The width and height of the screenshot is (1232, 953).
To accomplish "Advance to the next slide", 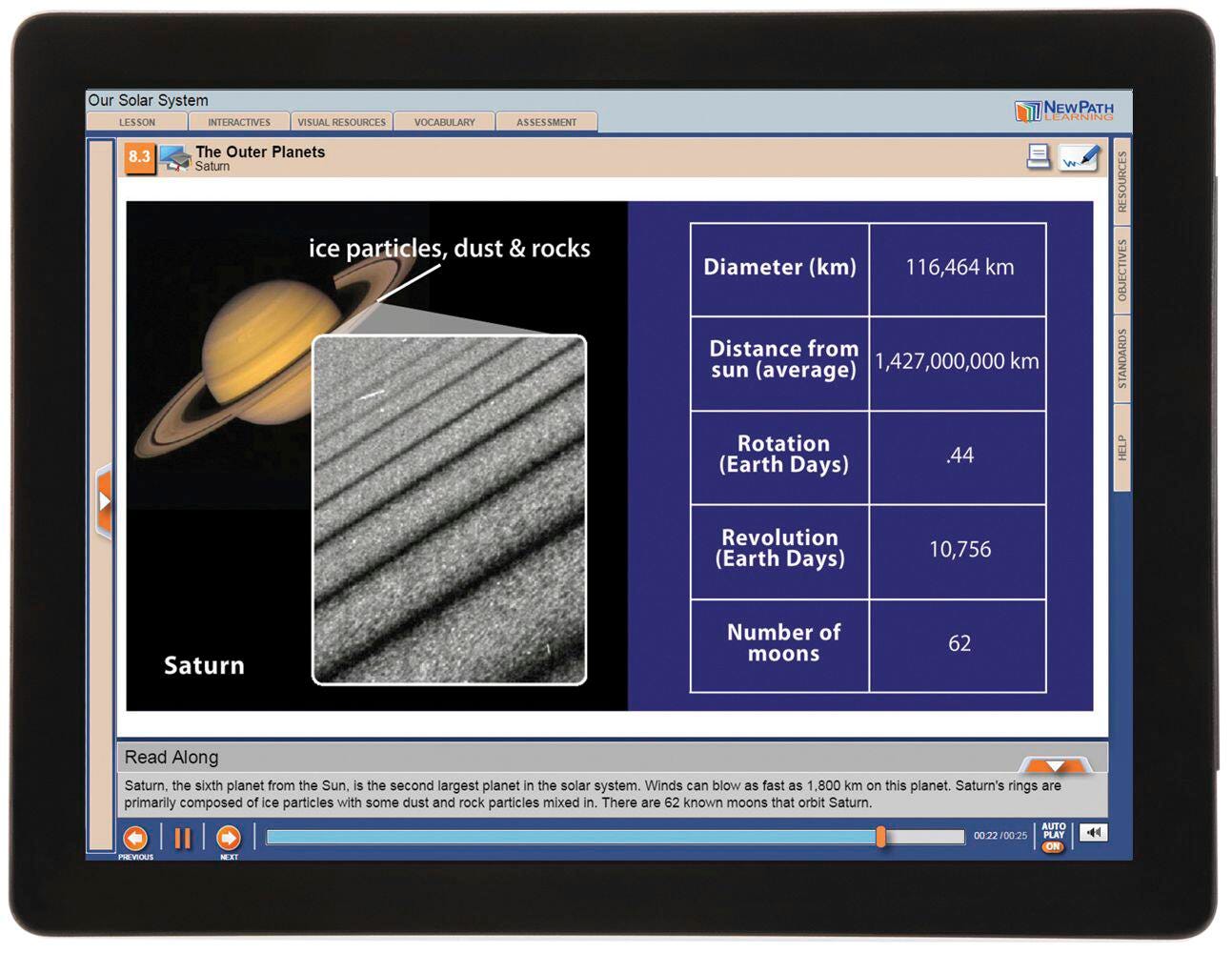I will tap(228, 838).
